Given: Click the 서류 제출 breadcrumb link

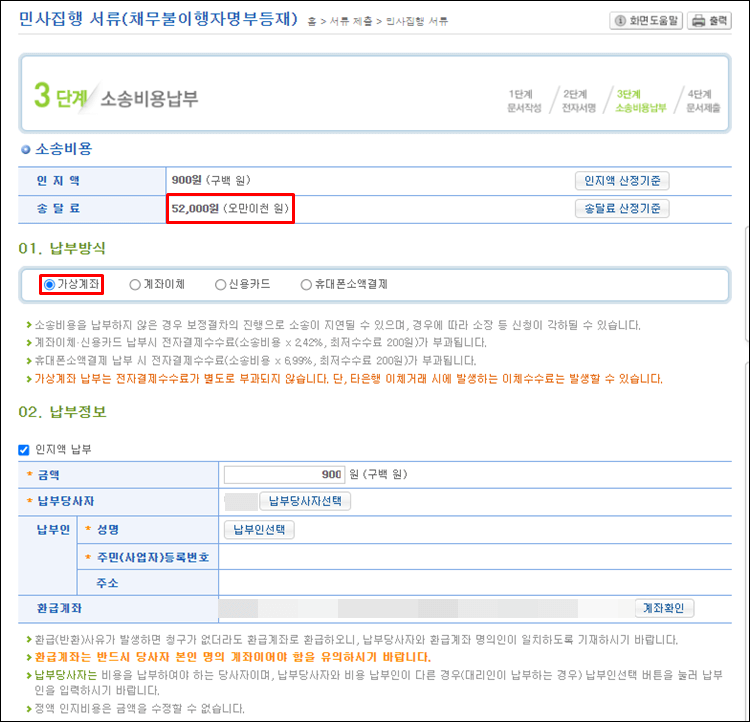Looking at the screenshot, I should (x=350, y=22).
